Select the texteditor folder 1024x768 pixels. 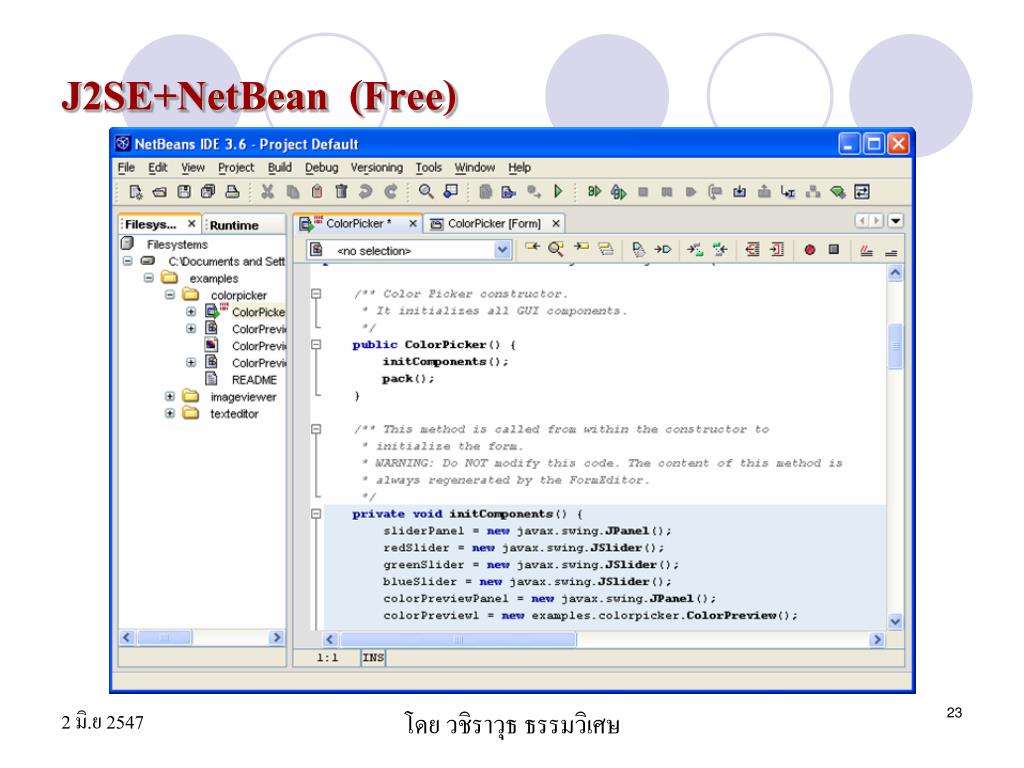[234, 414]
